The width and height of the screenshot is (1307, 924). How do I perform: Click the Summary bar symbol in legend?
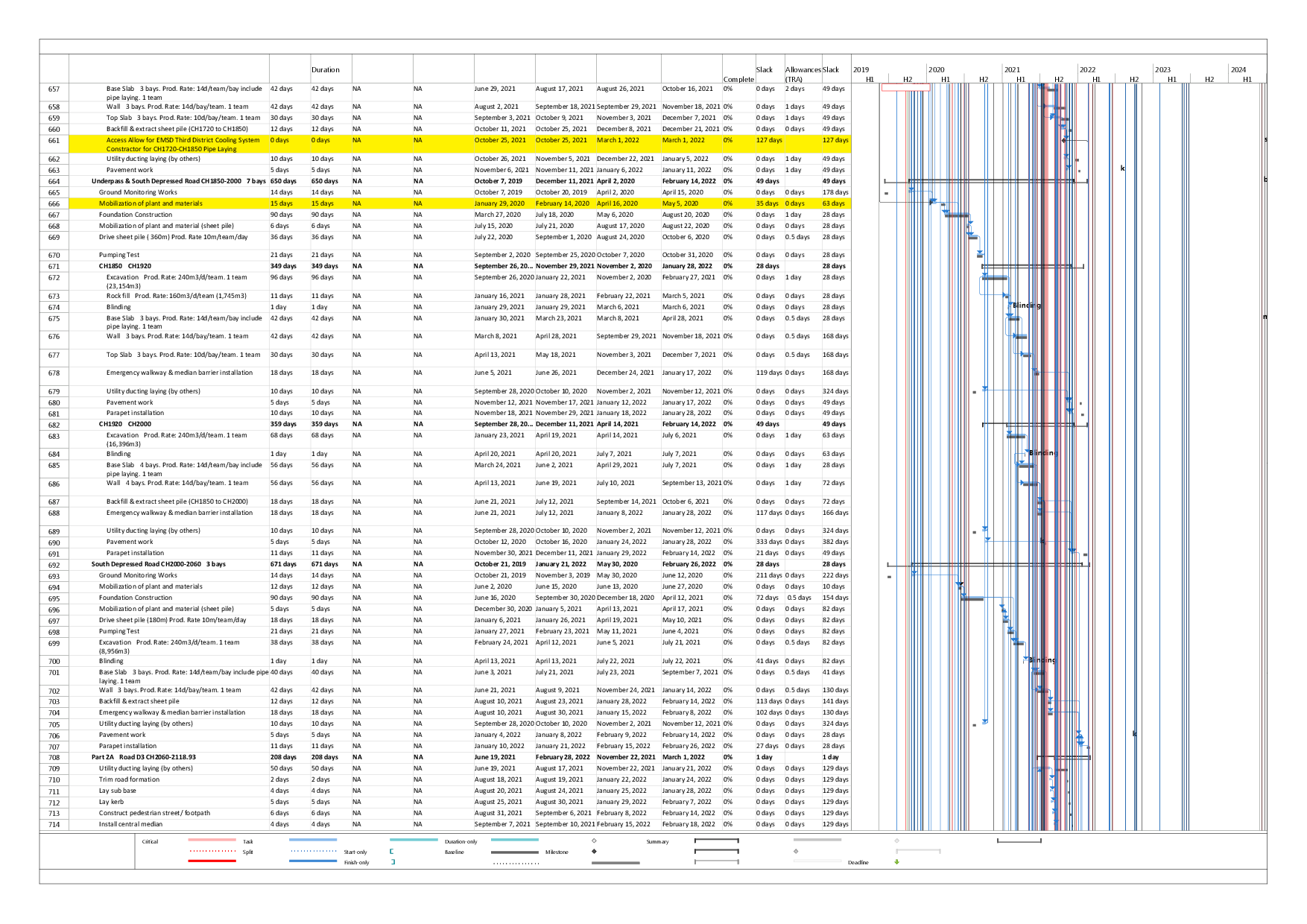coord(716,841)
